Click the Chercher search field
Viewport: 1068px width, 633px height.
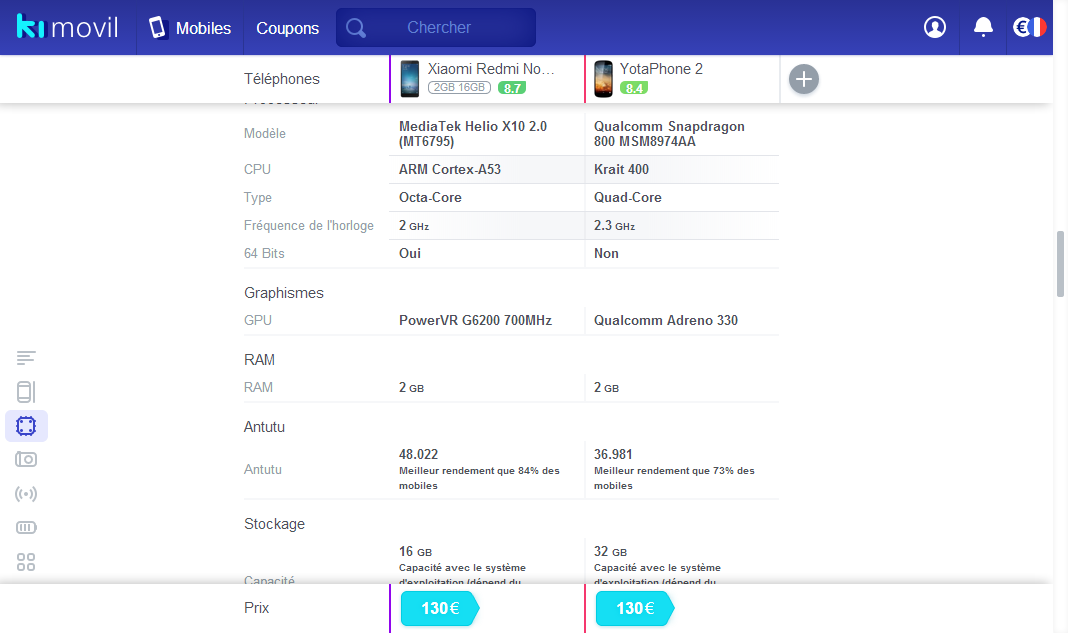pyautogui.click(x=436, y=27)
